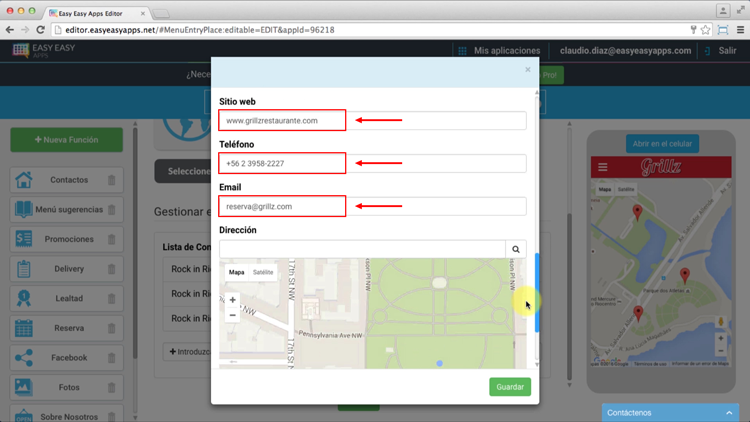
Task: Click the Fotos picture icon
Action: pyautogui.click(x=23, y=387)
